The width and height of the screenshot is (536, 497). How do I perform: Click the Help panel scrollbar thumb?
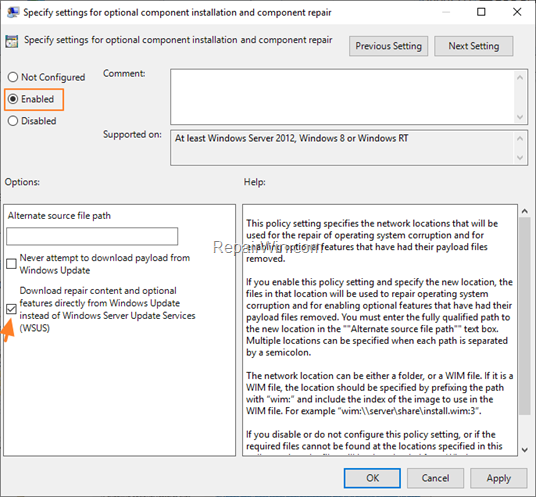[x=525, y=316]
